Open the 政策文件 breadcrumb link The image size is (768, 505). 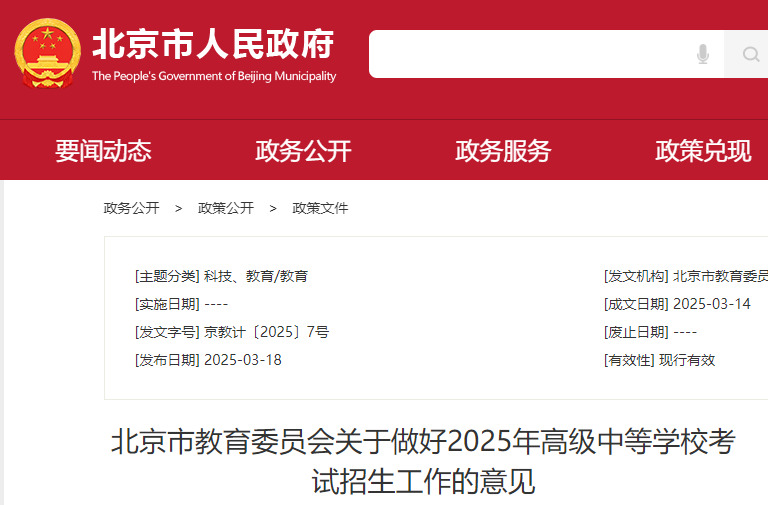tap(320, 208)
